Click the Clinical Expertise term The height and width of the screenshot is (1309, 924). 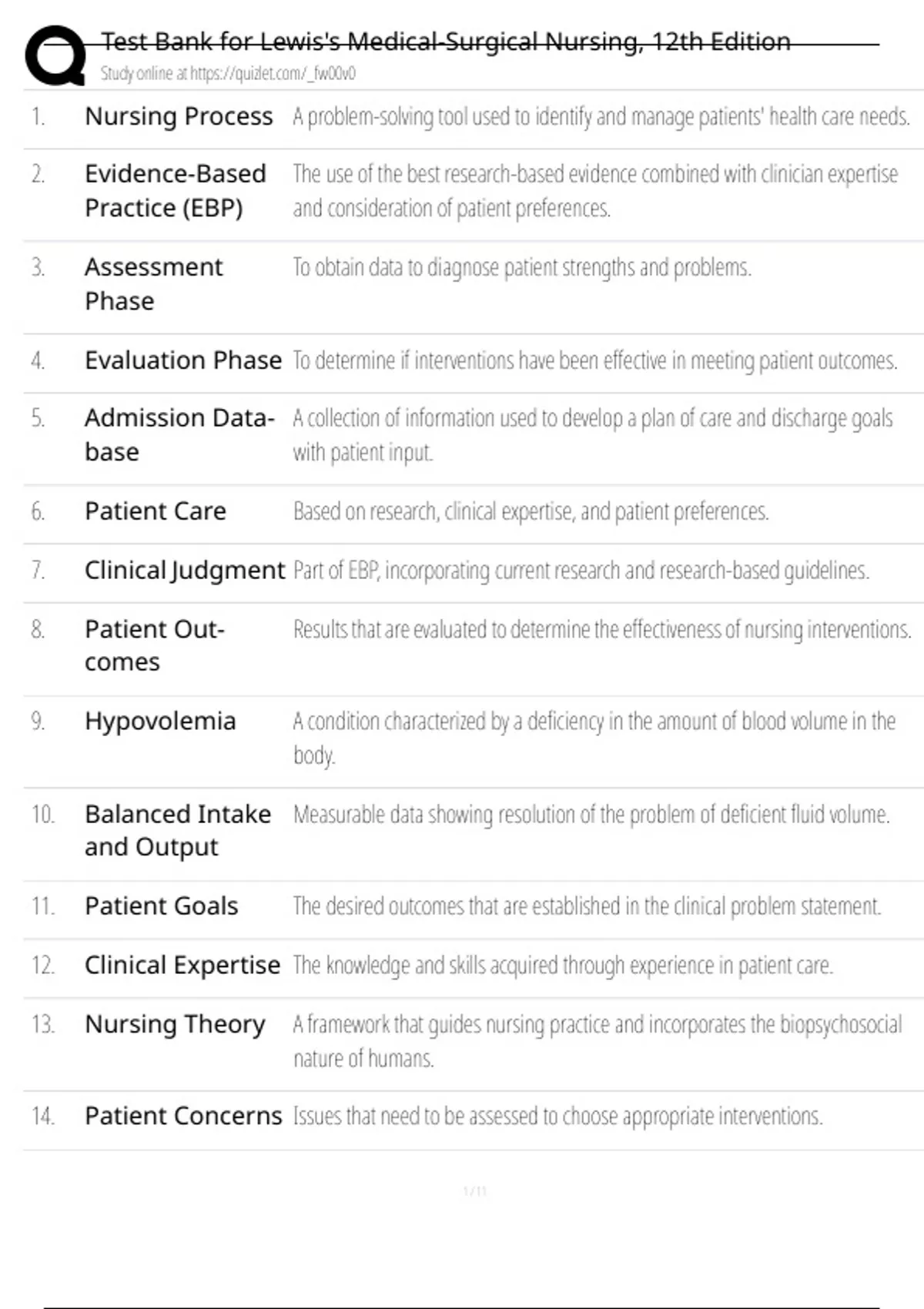point(182,966)
